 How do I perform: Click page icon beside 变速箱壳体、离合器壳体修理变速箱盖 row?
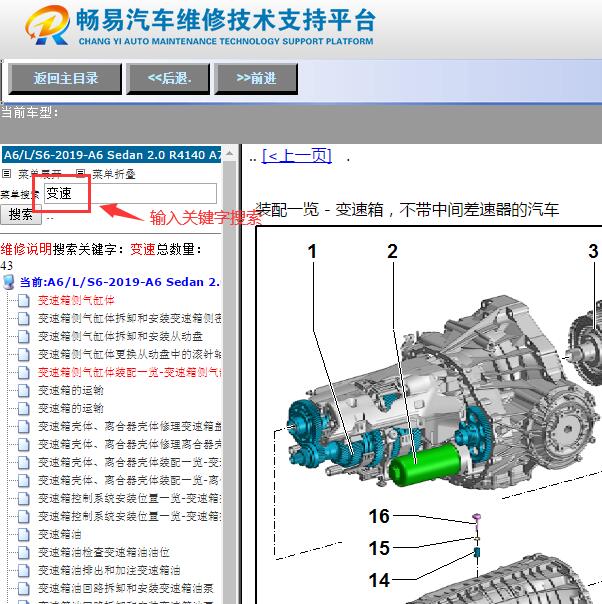point(23,426)
